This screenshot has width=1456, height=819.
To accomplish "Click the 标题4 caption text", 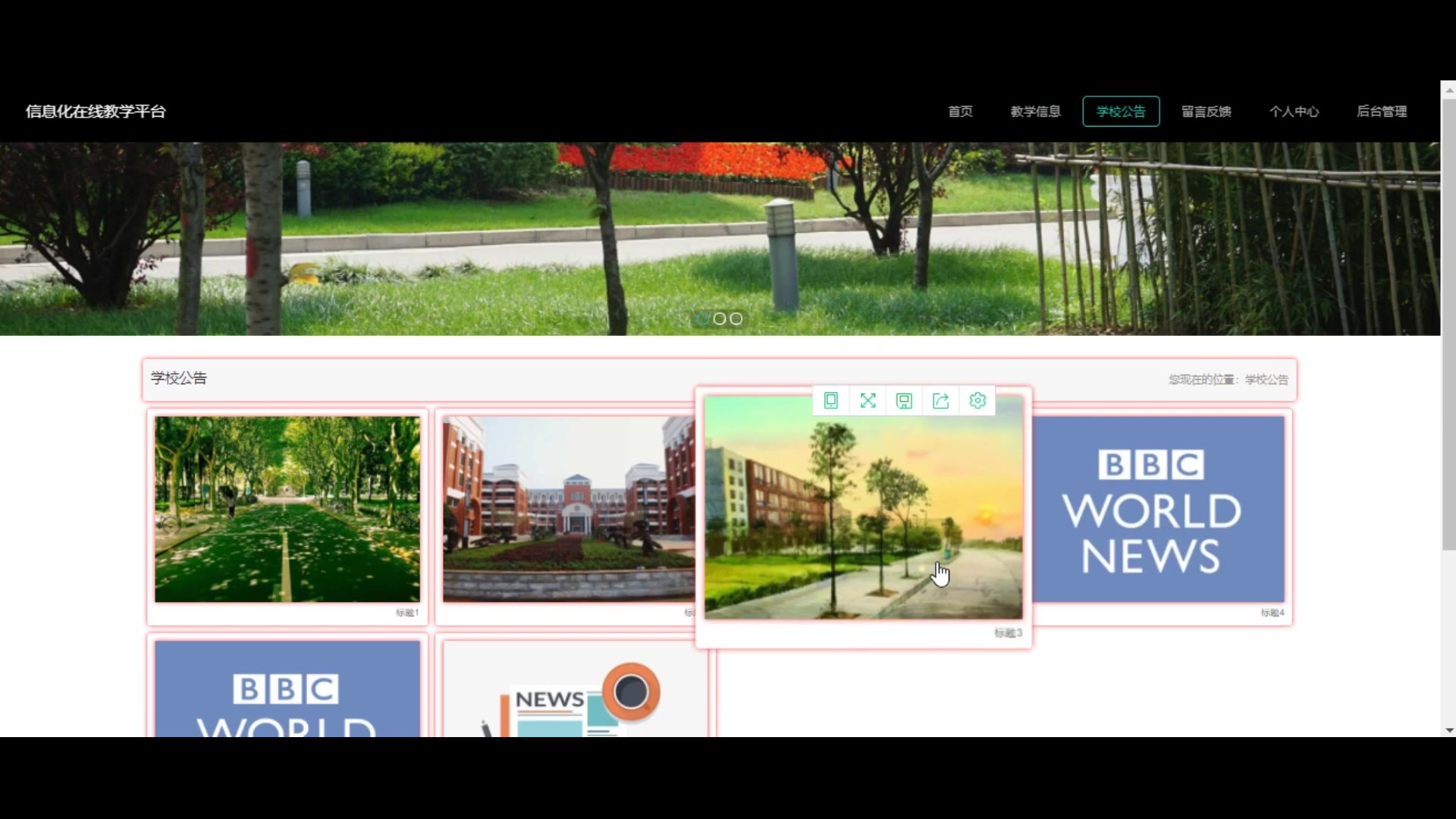I will coord(1272,613).
